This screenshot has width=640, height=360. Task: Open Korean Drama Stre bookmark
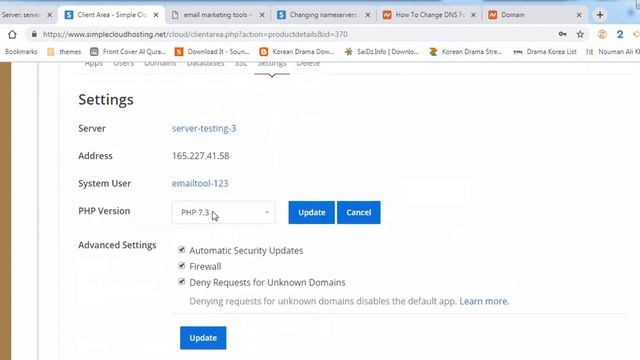click(466, 52)
